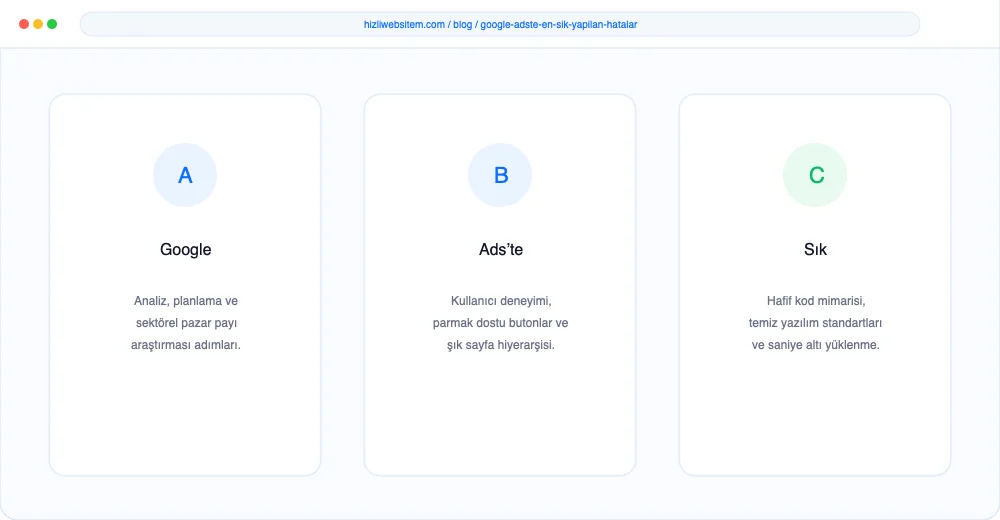
Task: Select the Ads'te card heading
Action: [x=501, y=249]
